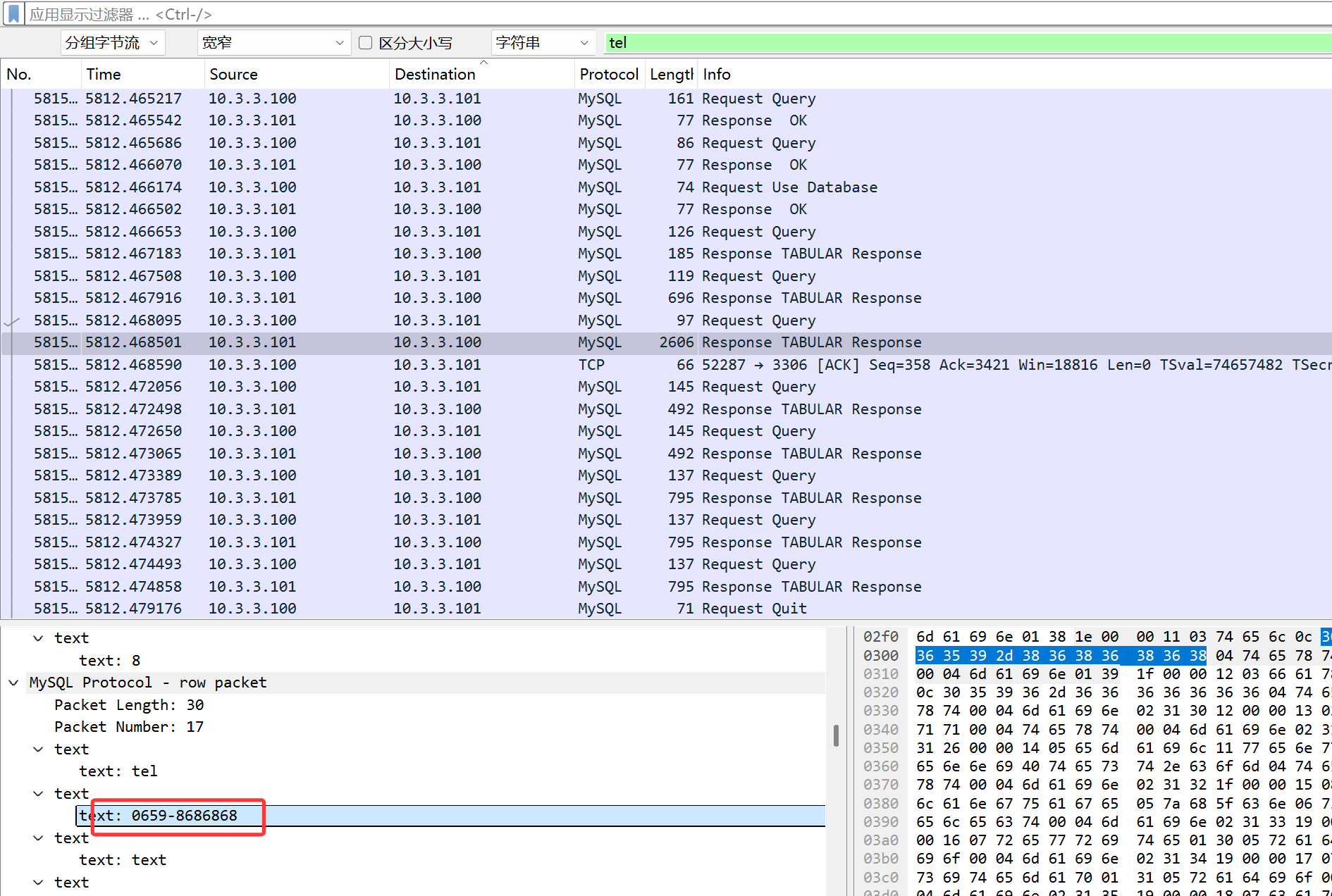
Task: Select the 97-byte Request Query packet
Action: 666,321
